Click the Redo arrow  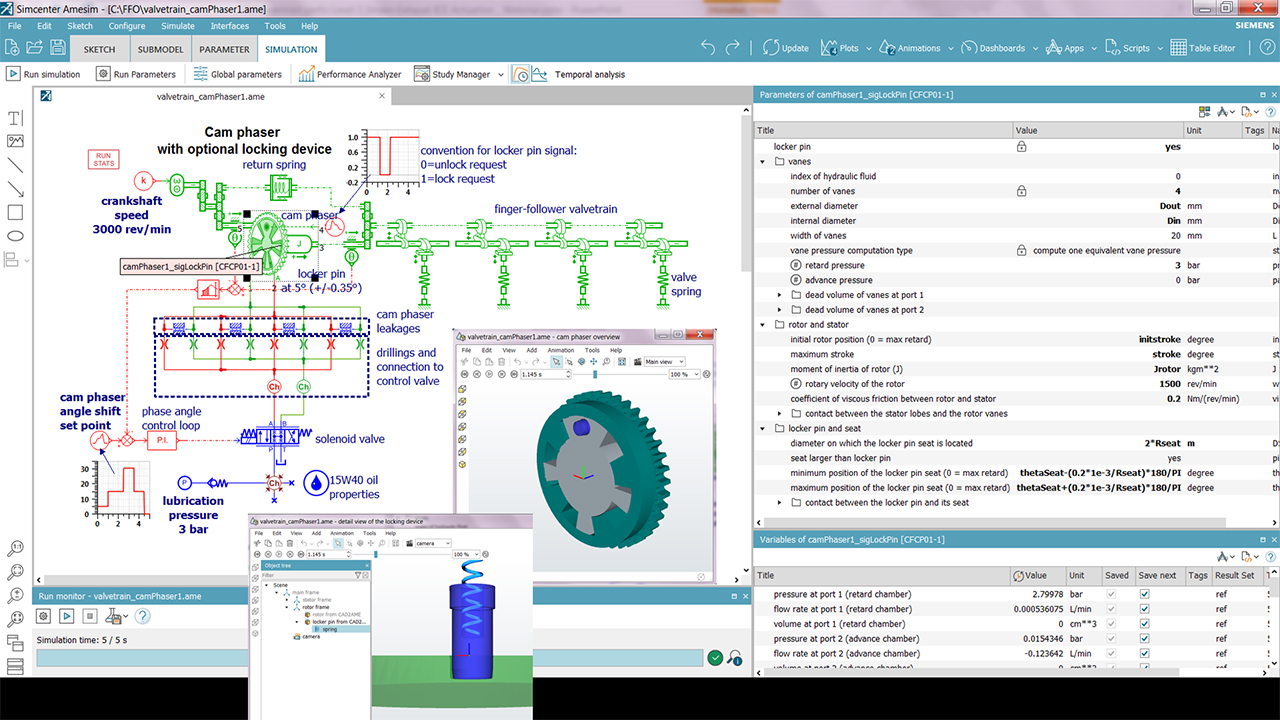click(x=733, y=47)
